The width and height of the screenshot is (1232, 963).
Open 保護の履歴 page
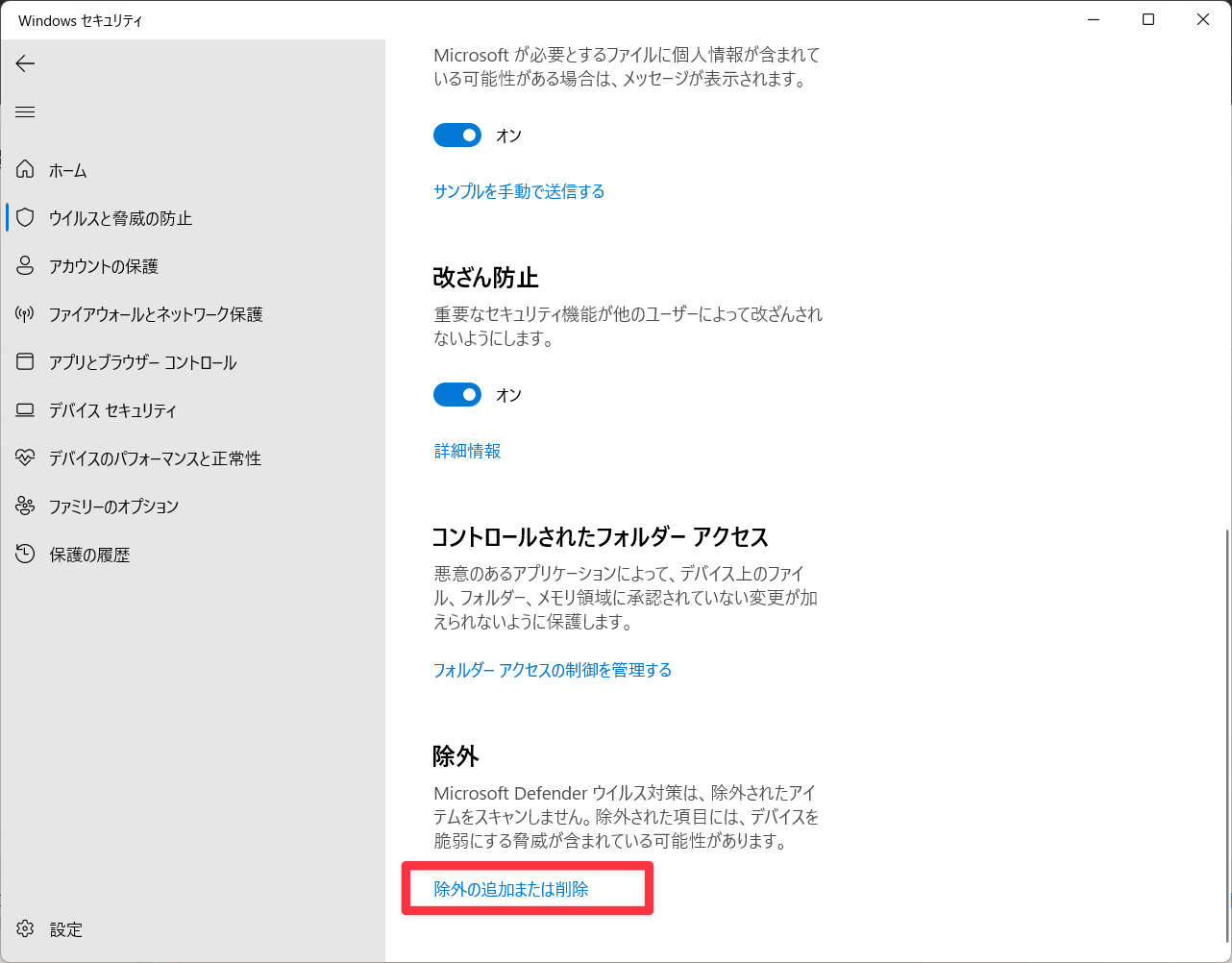coord(192,555)
